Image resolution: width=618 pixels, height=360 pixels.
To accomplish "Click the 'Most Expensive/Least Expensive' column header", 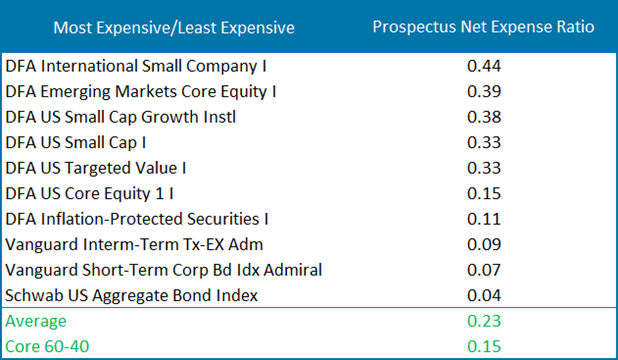I will click(x=174, y=28).
